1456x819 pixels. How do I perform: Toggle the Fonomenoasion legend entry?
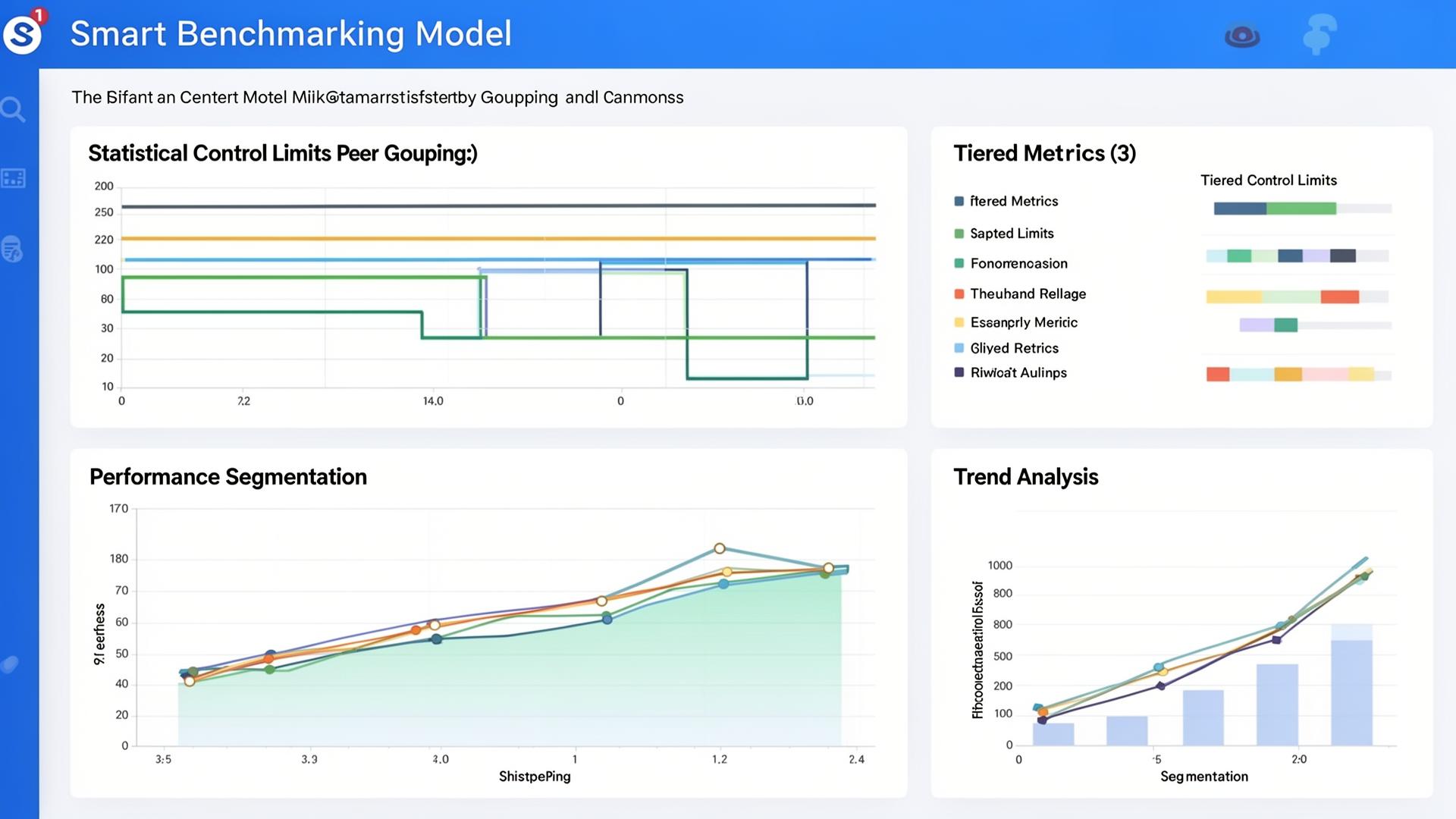[x=1011, y=263]
